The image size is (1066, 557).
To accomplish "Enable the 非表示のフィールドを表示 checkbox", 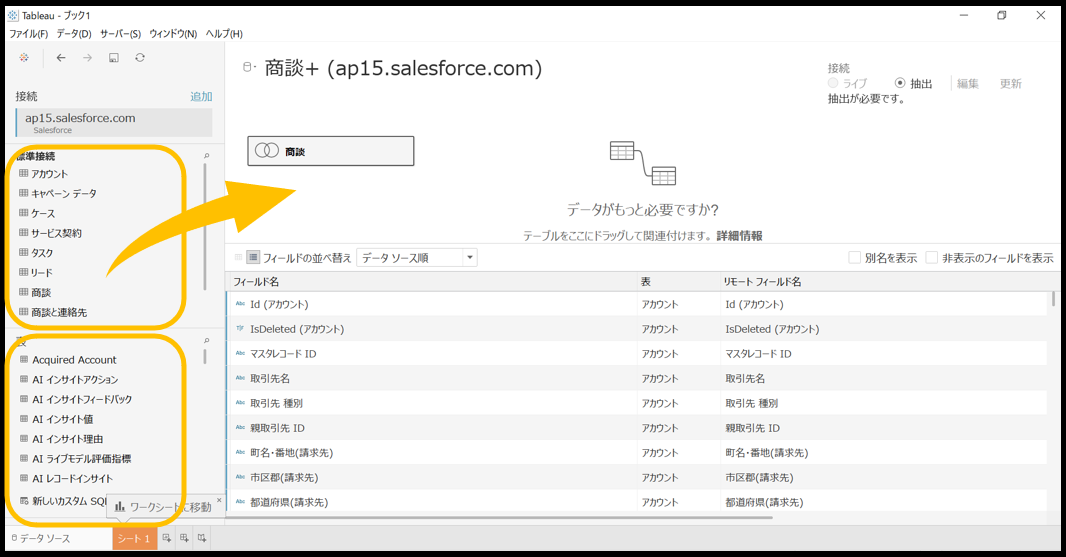I will tap(932, 257).
